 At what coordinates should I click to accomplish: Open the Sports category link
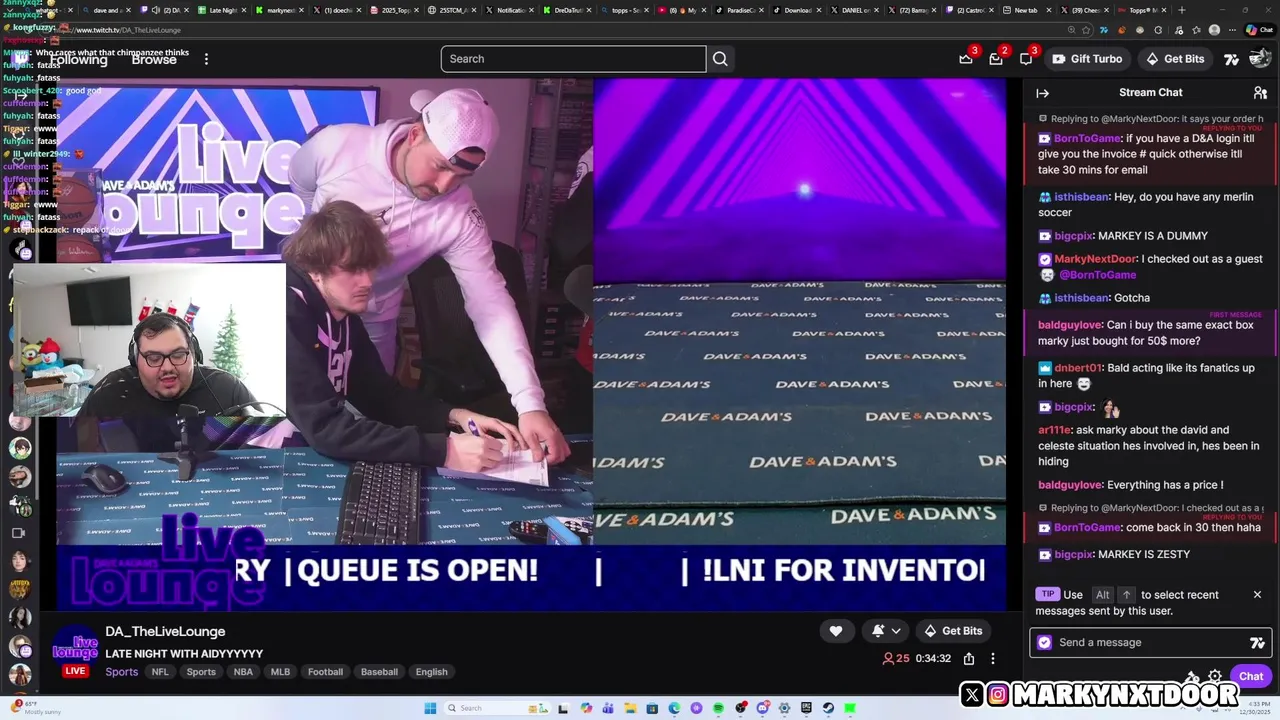[x=122, y=672]
